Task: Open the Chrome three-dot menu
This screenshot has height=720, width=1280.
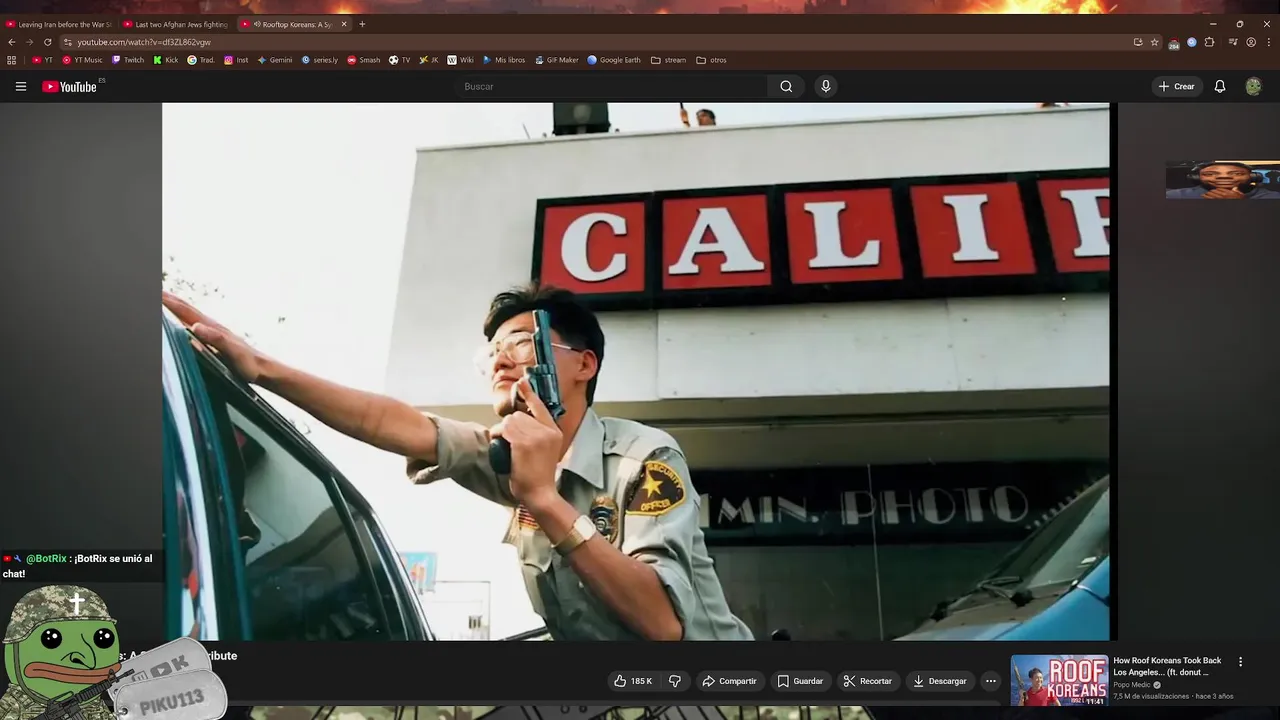Action: click(x=1269, y=42)
